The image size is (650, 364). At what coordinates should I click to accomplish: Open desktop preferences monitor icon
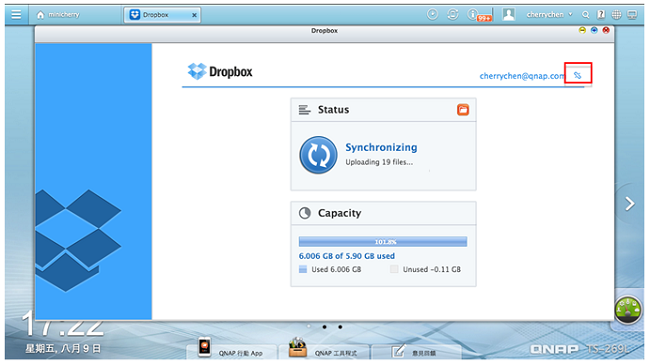click(x=632, y=15)
